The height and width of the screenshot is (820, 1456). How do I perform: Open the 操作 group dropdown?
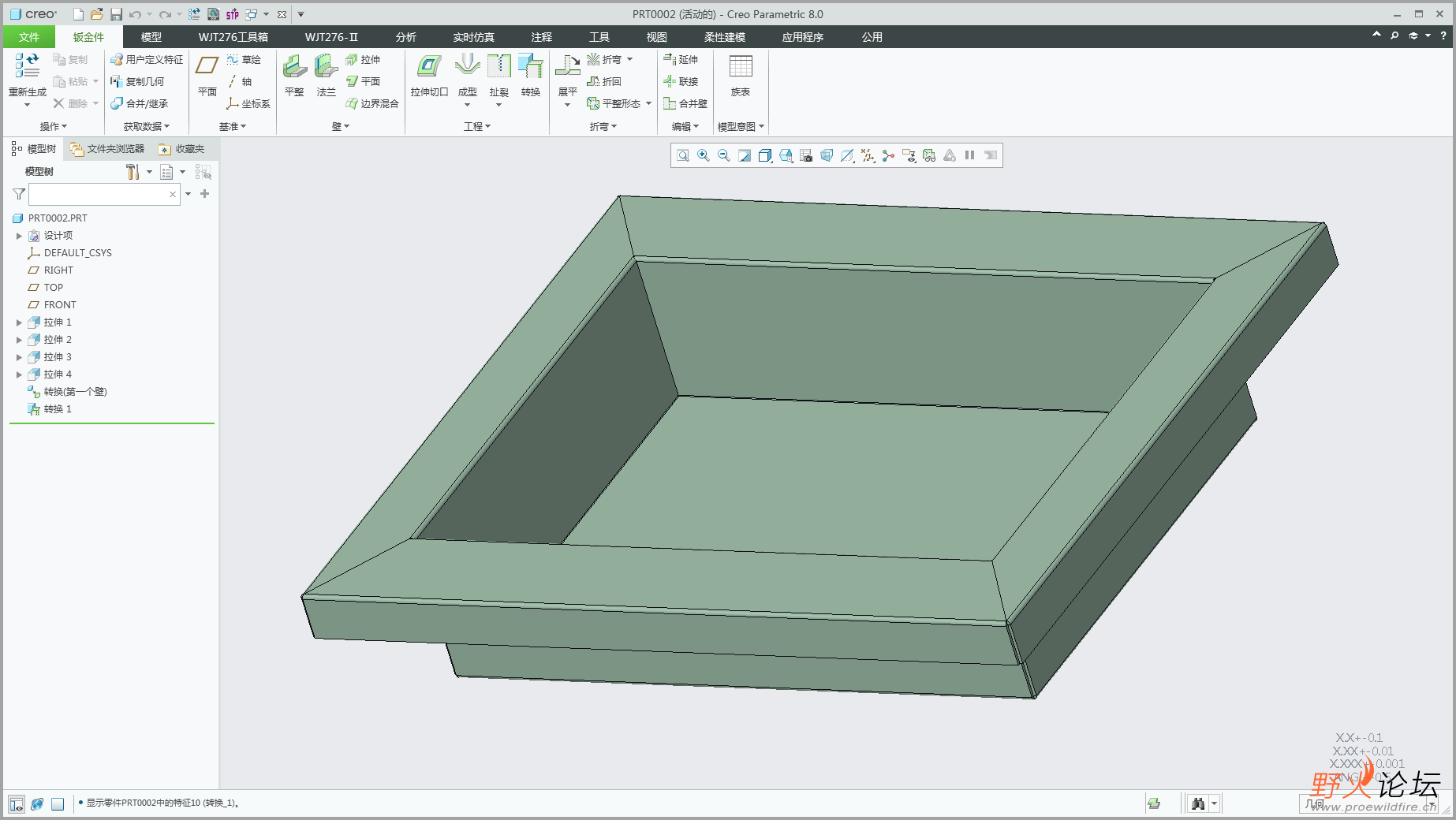tap(54, 126)
